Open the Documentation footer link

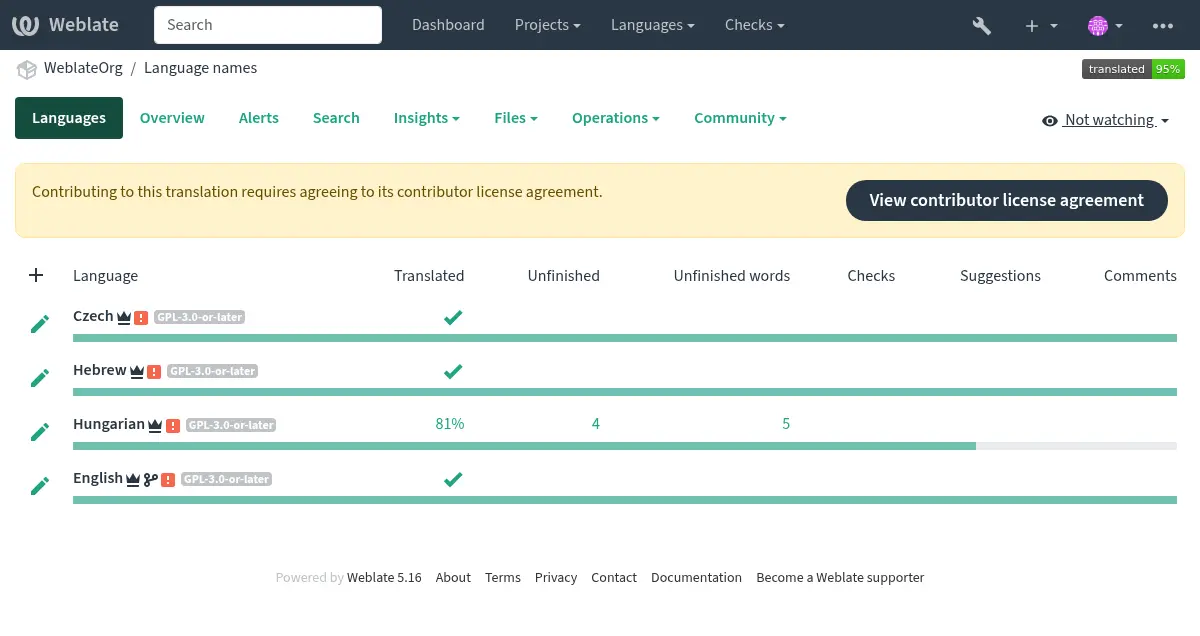coord(696,577)
